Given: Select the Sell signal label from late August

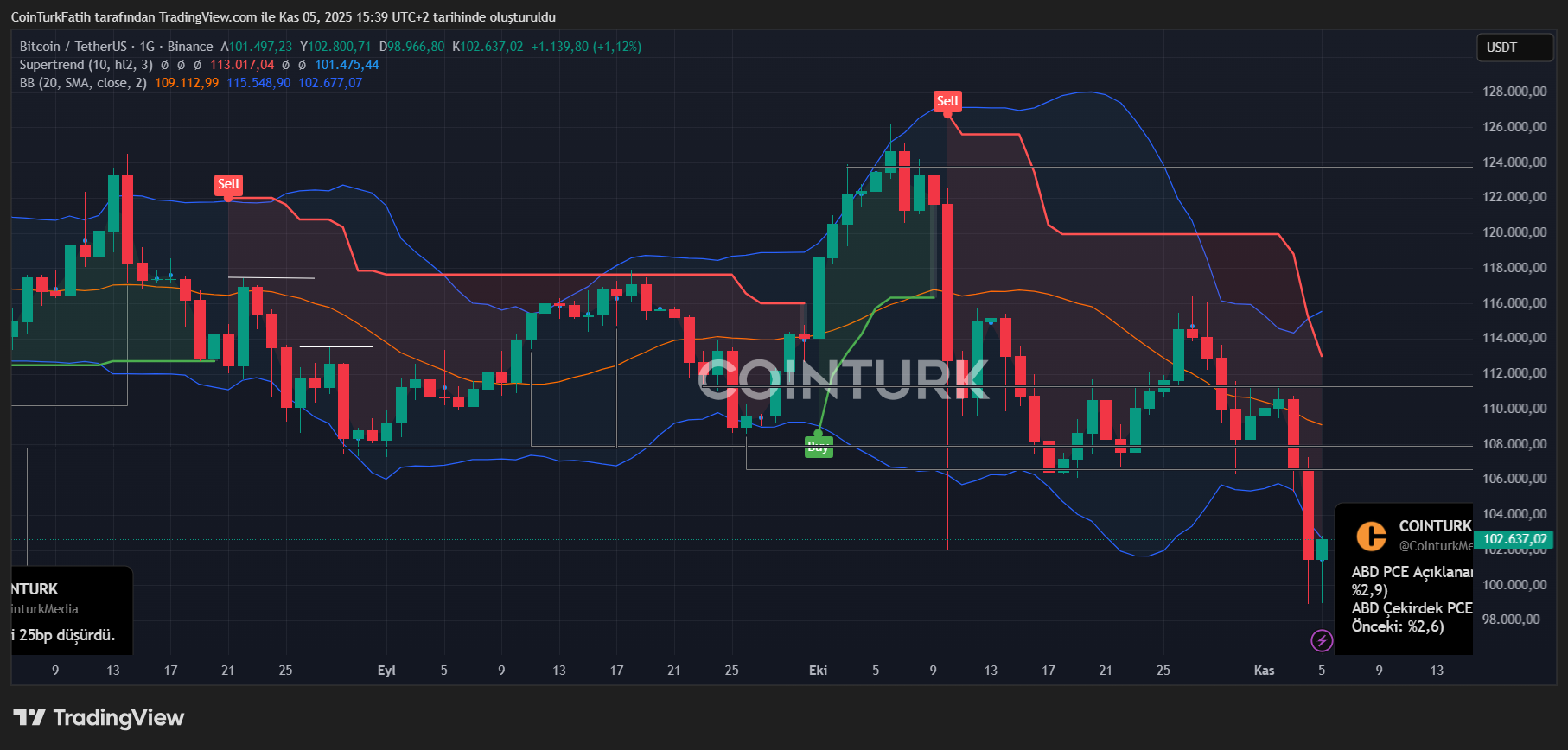Looking at the screenshot, I should tap(228, 184).
